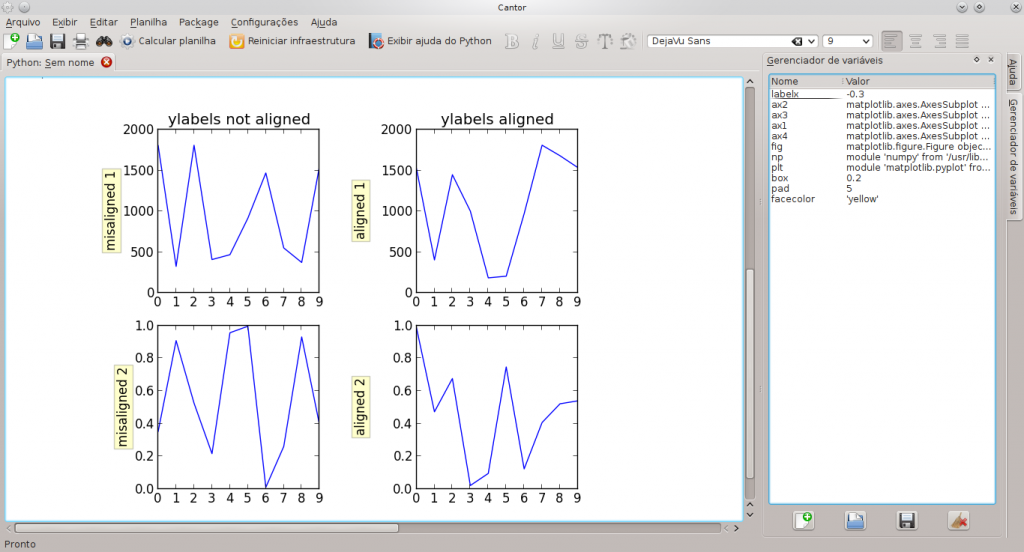The height and width of the screenshot is (552, 1024).
Task: Open the Planilha menu
Action: coord(148,22)
